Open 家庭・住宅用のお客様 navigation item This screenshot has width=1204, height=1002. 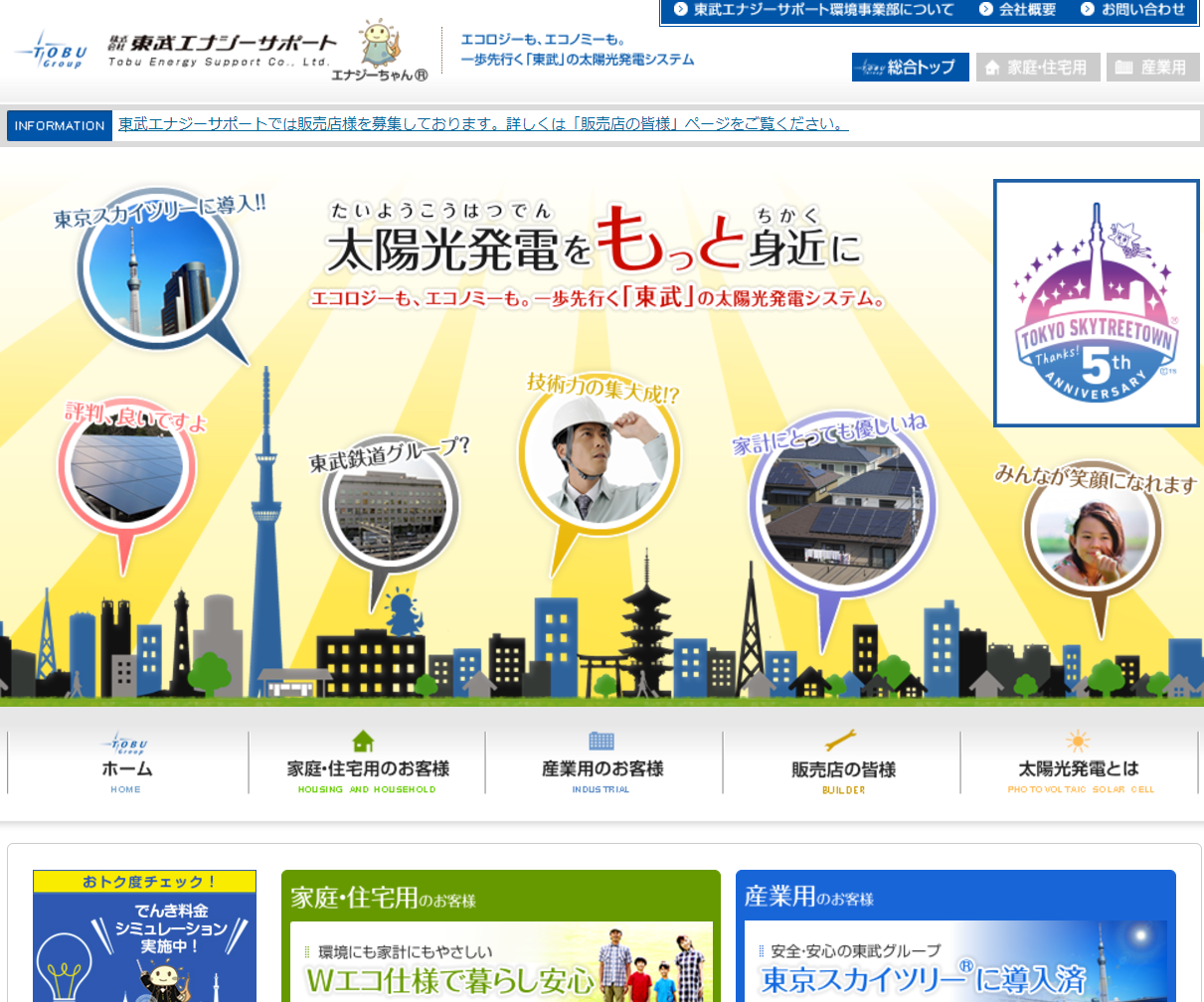367,763
